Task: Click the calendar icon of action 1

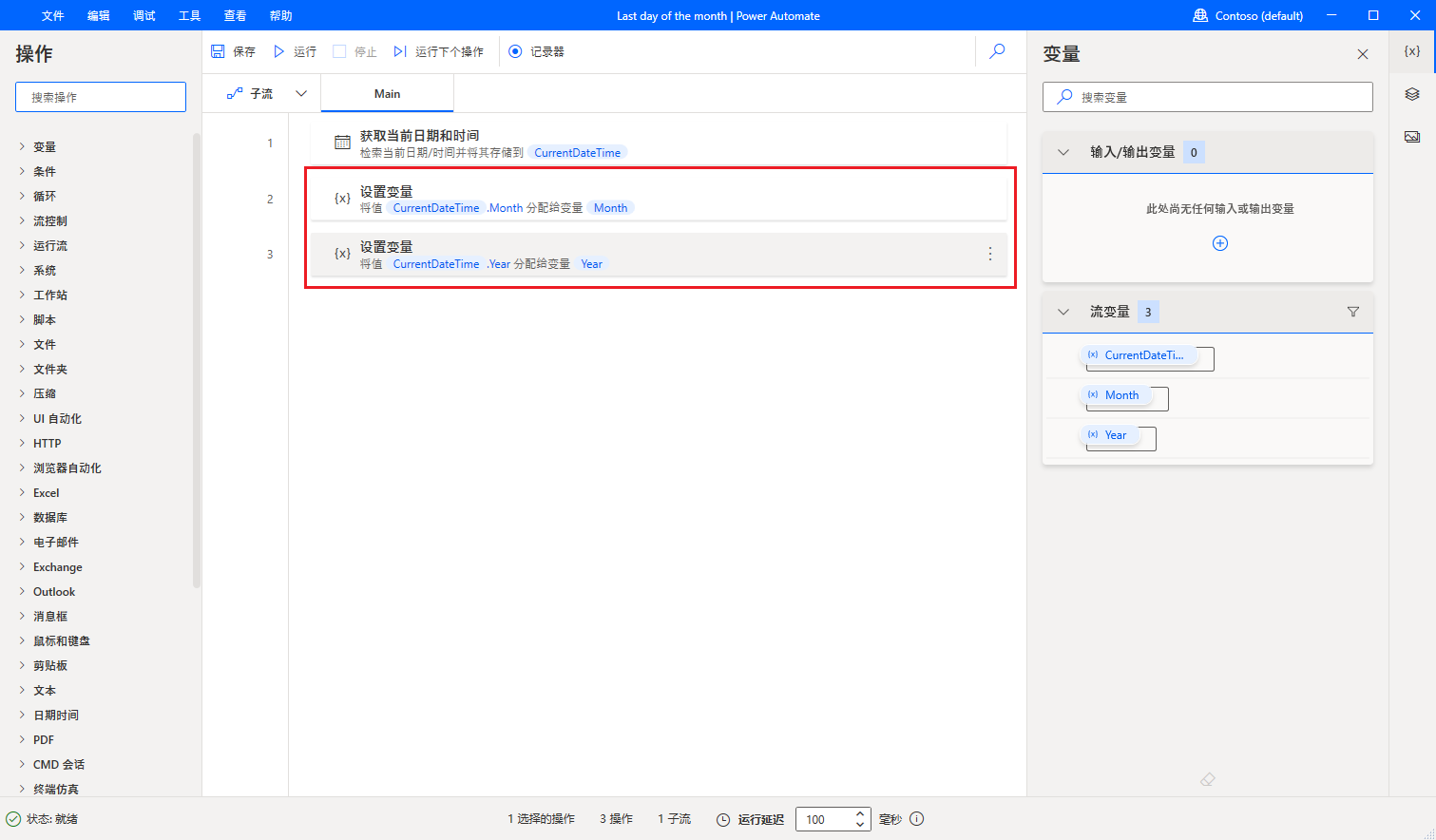Action: (x=342, y=143)
